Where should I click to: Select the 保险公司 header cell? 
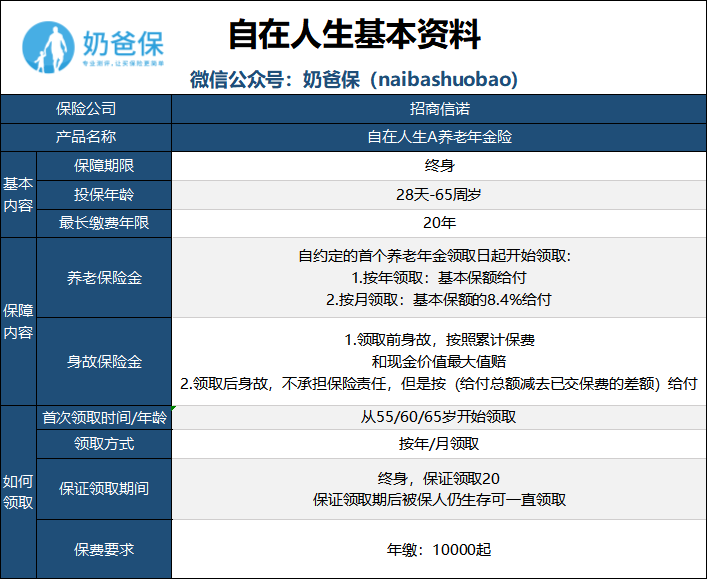(86, 109)
